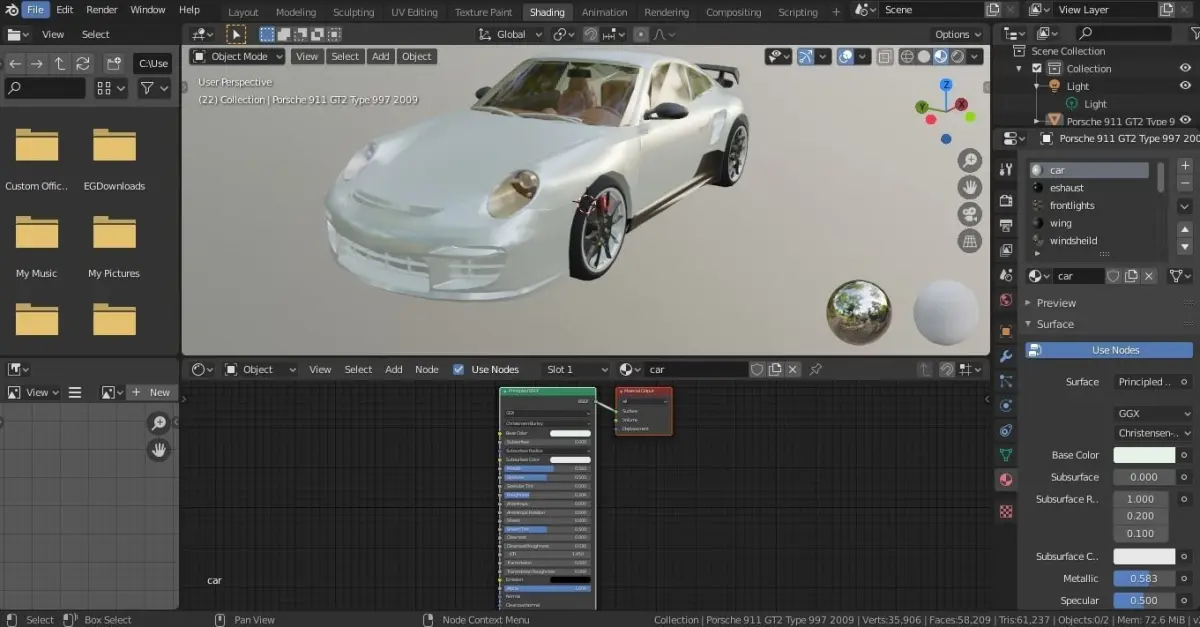Refresh the file browser list
Image resolution: width=1200 pixels, height=627 pixels.
tap(82, 63)
